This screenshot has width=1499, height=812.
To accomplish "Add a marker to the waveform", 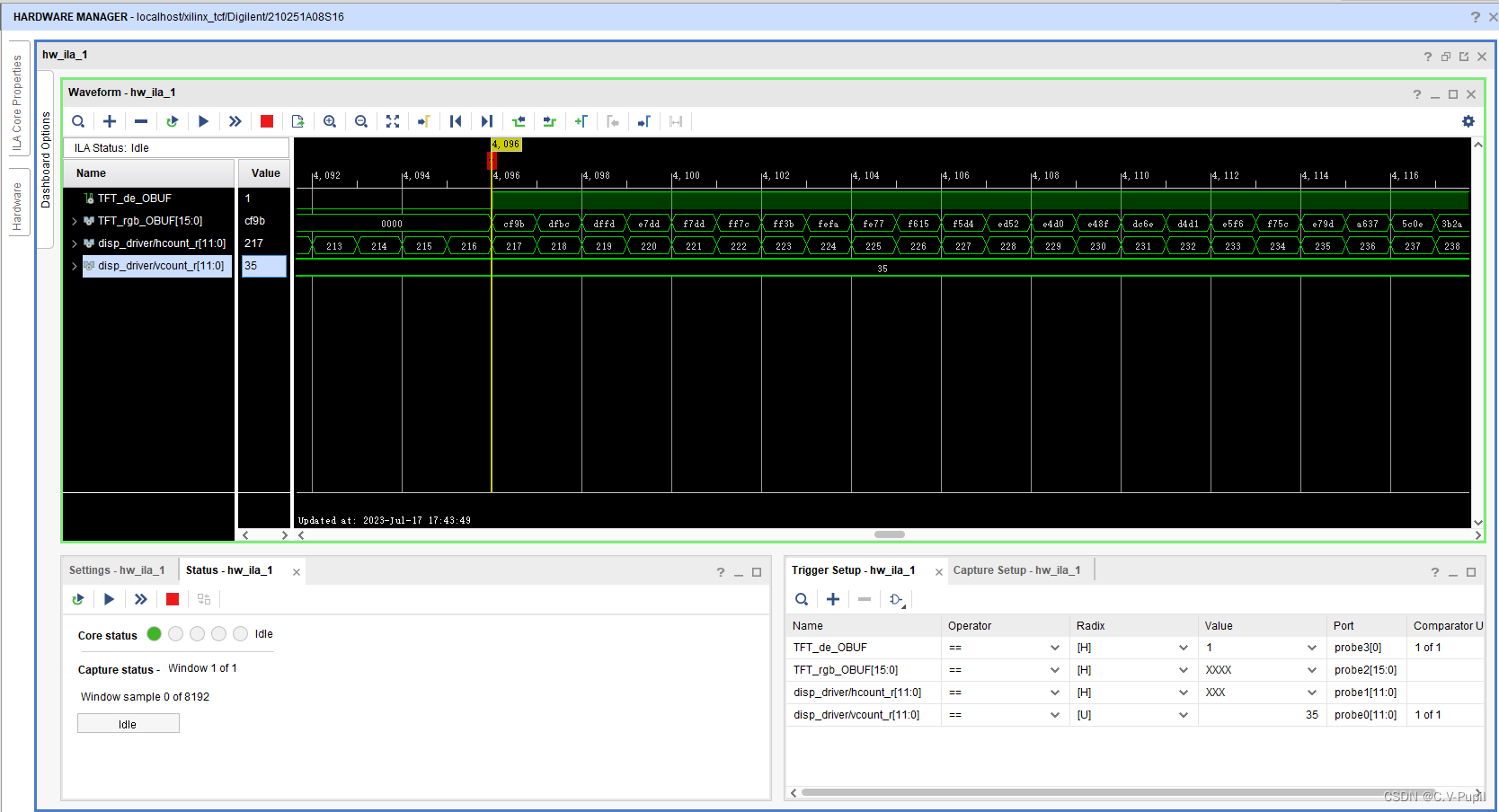I will pyautogui.click(x=581, y=121).
